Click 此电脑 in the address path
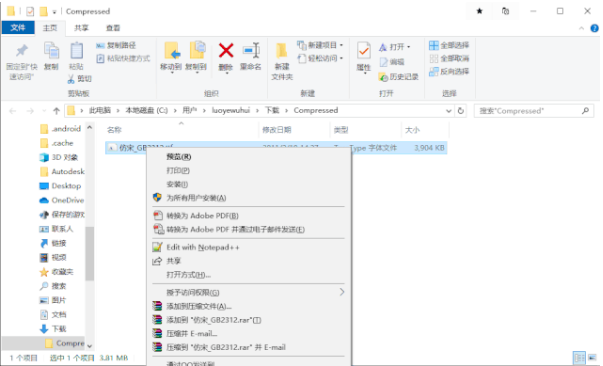The width and height of the screenshot is (603, 366). tap(100, 111)
